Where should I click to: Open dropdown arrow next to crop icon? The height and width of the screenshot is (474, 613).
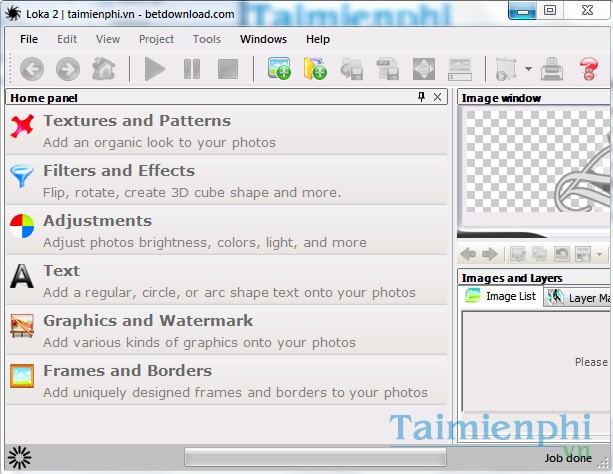coord(528,69)
